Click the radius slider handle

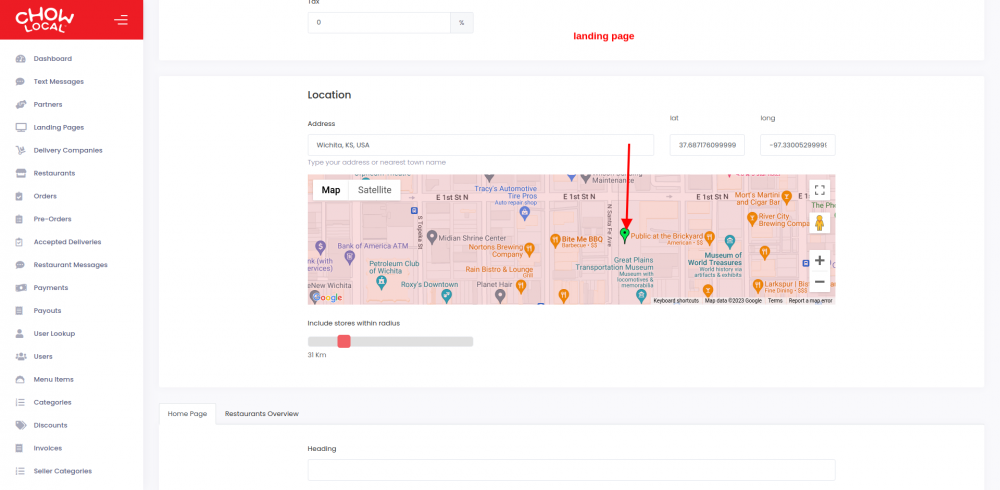point(344,341)
